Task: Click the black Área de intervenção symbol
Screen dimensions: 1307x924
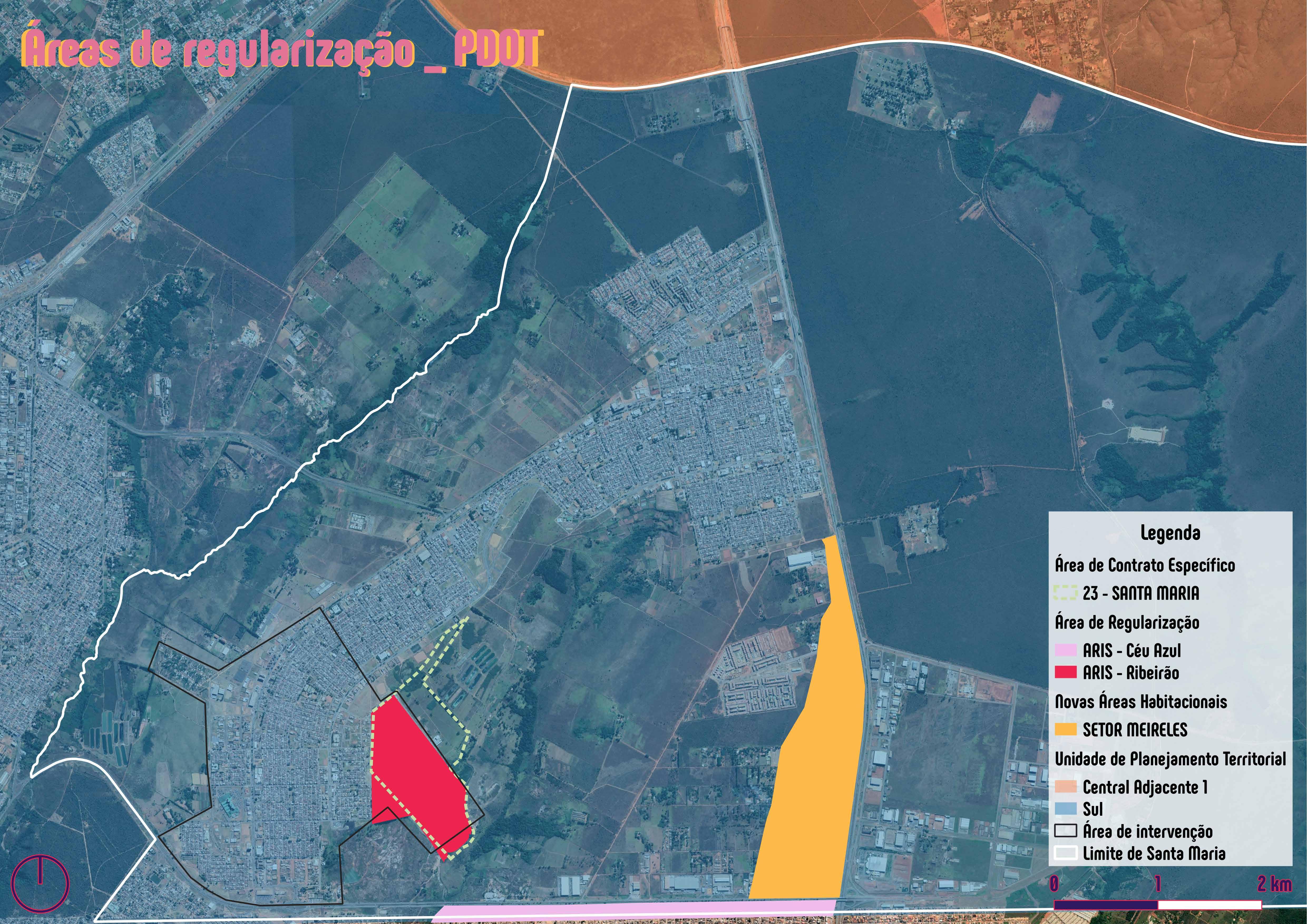Action: 1066,831
